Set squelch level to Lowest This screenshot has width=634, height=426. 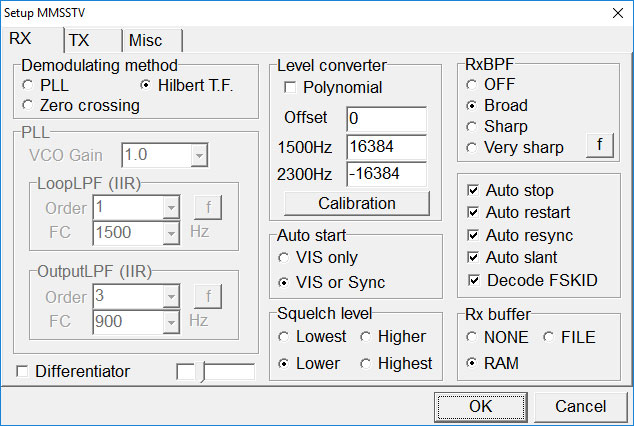tap(312, 337)
